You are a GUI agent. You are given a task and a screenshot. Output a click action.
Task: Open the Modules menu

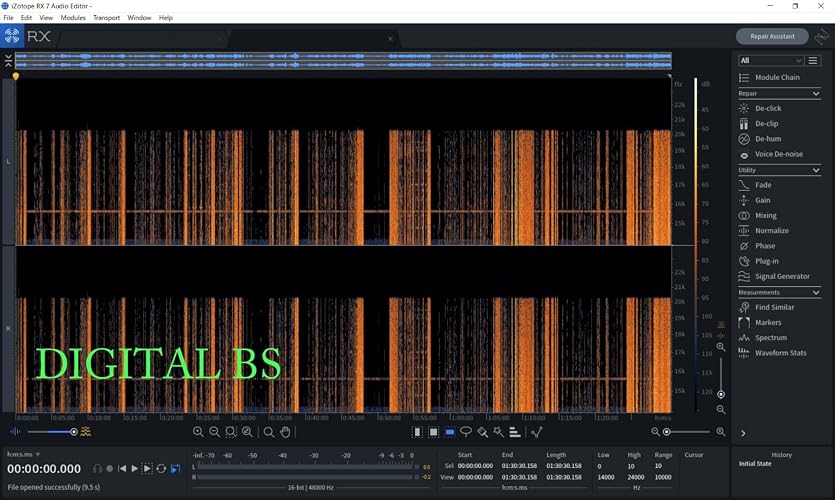tap(73, 18)
